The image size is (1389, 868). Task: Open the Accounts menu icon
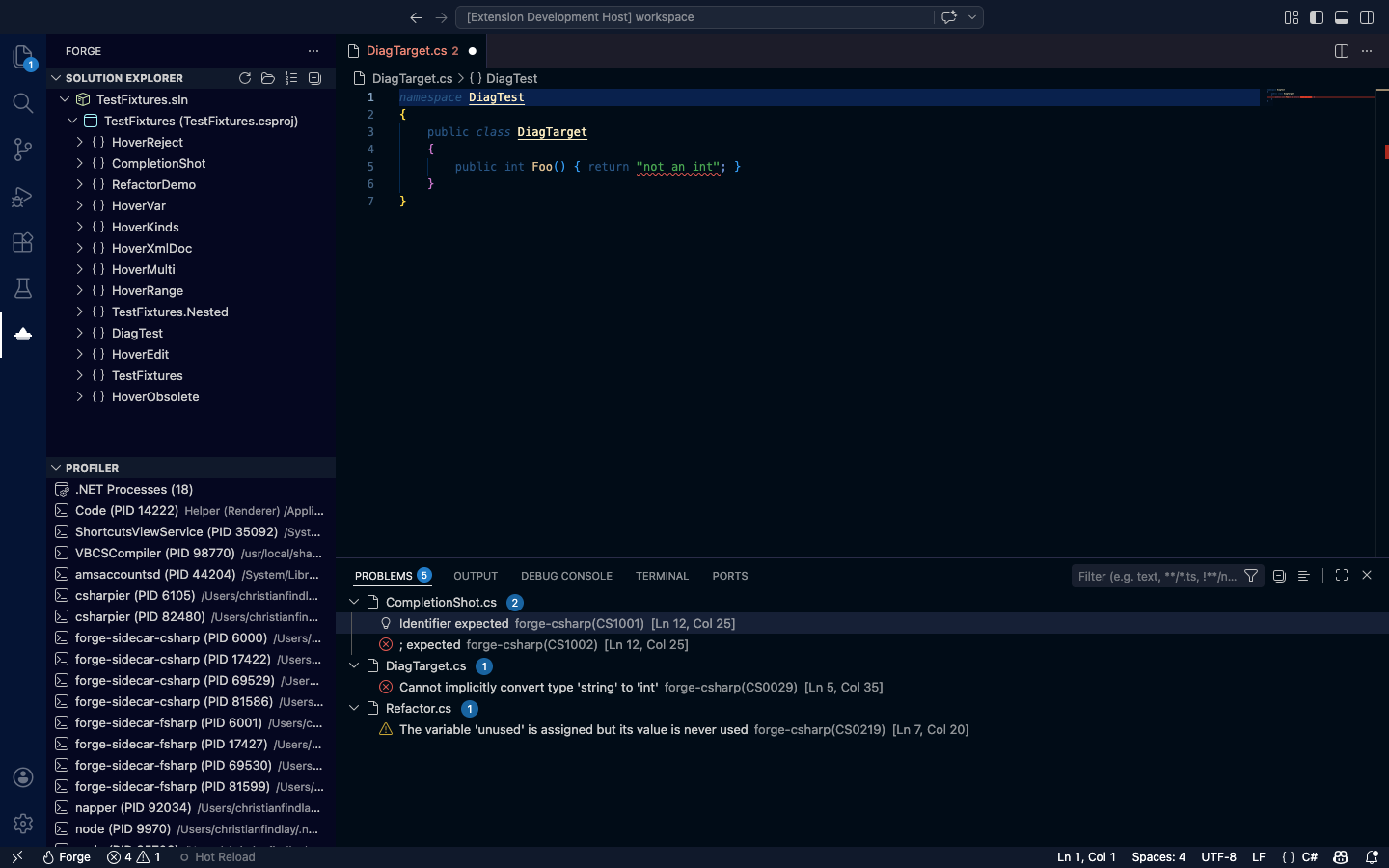pos(23,777)
